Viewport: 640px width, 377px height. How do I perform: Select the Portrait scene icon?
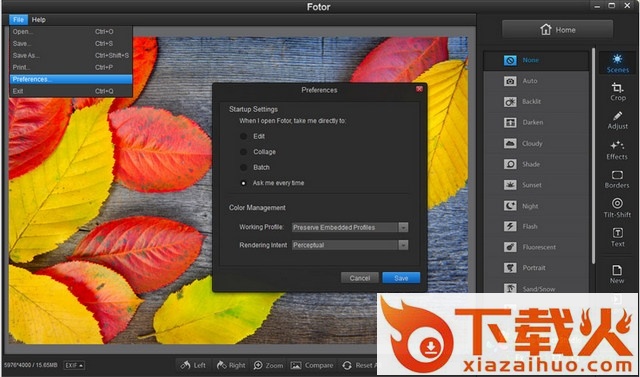[510, 268]
